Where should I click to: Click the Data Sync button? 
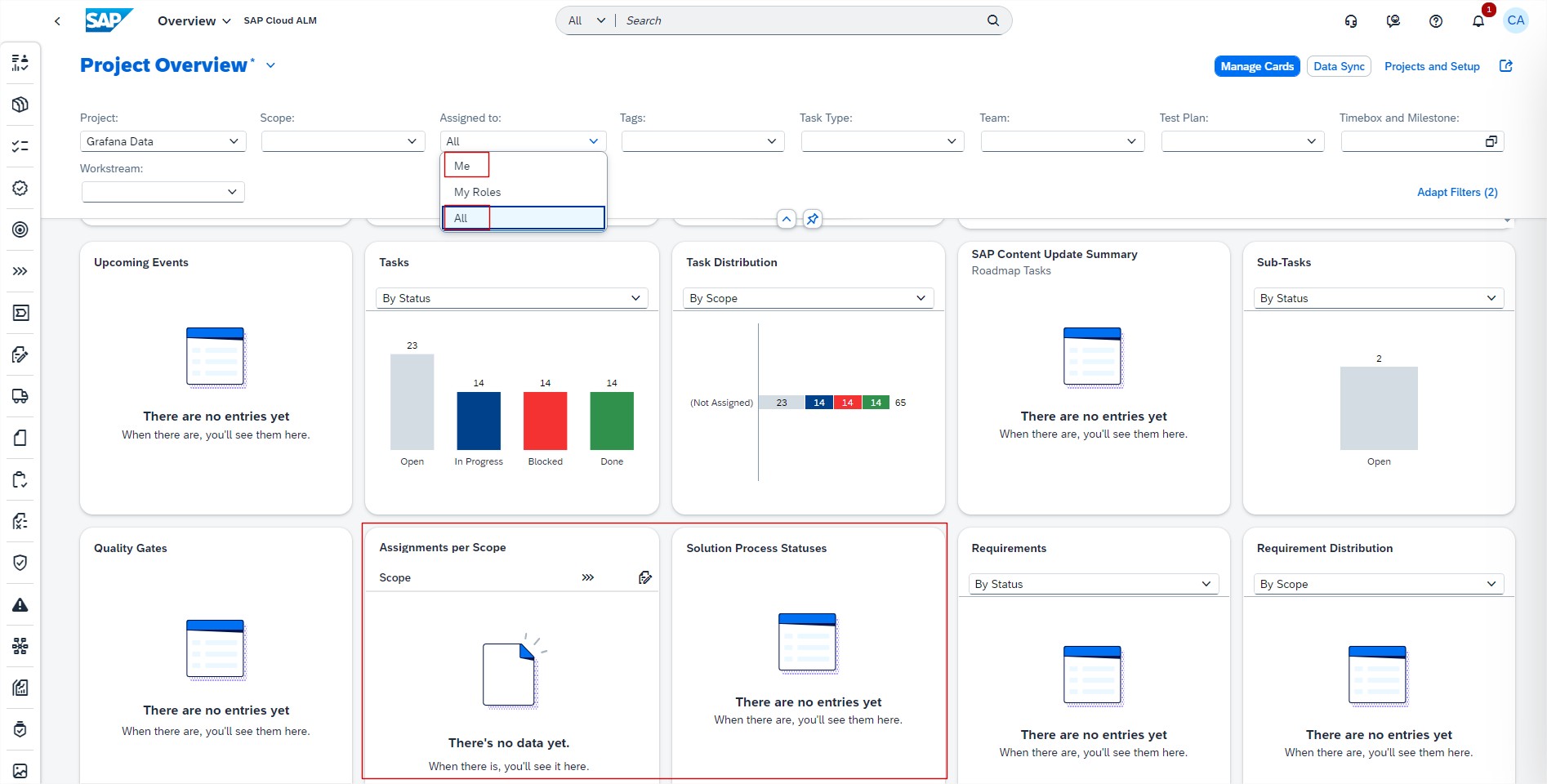pos(1338,66)
